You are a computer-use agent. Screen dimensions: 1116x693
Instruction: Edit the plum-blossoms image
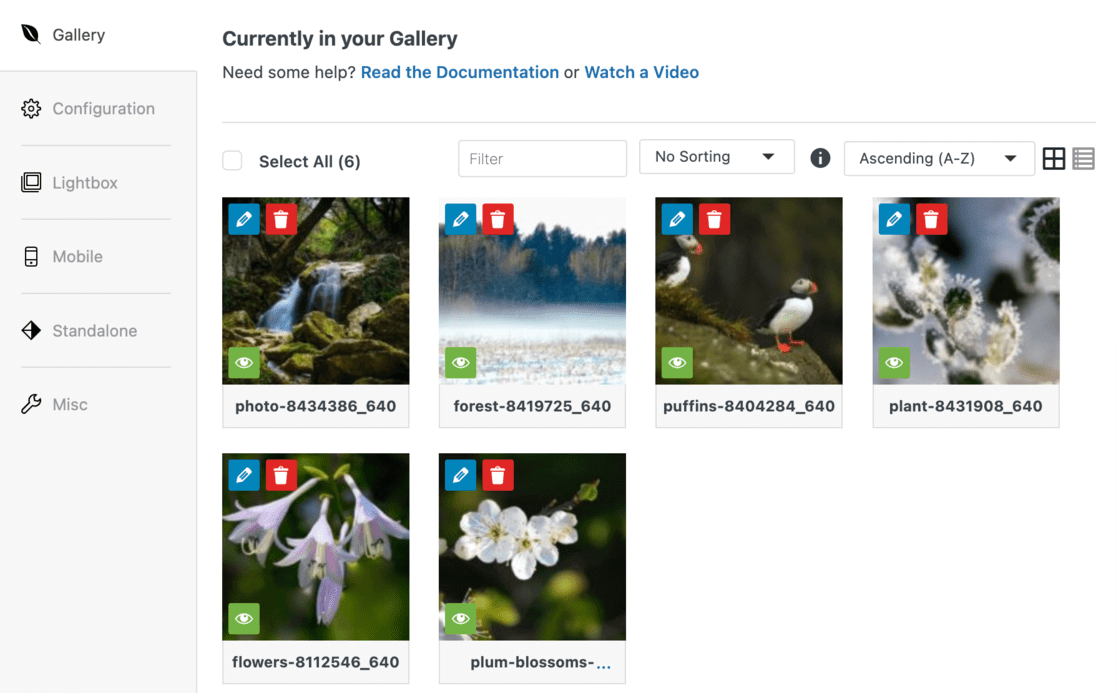coord(460,475)
